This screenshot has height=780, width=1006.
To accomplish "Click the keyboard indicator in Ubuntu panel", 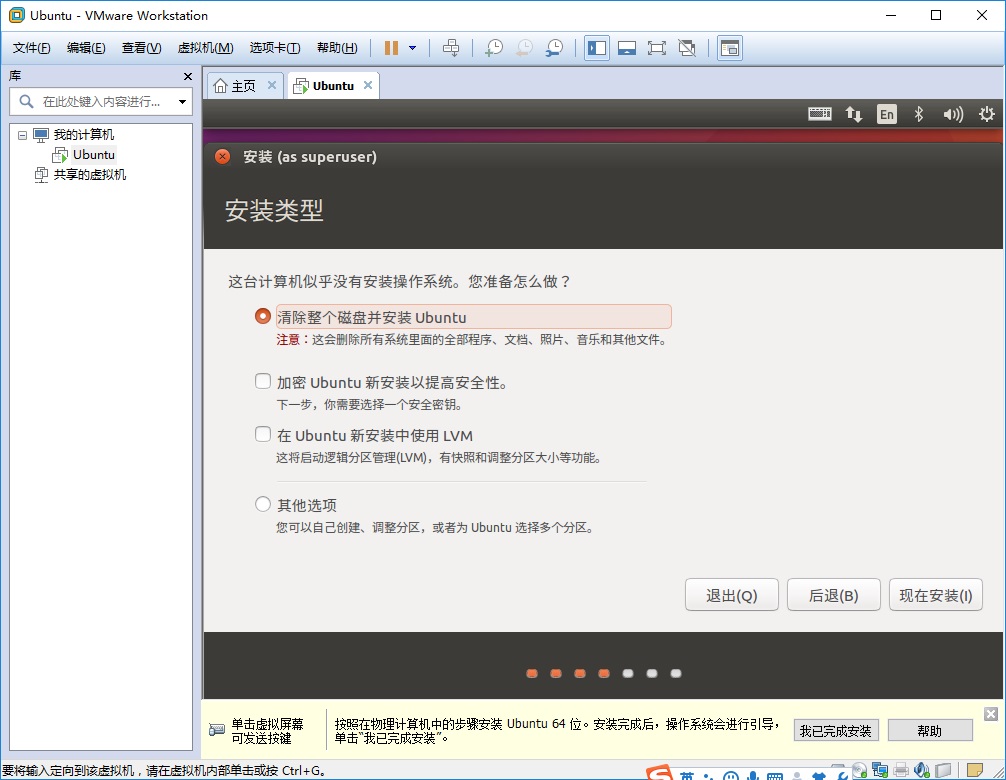I will pos(819,114).
